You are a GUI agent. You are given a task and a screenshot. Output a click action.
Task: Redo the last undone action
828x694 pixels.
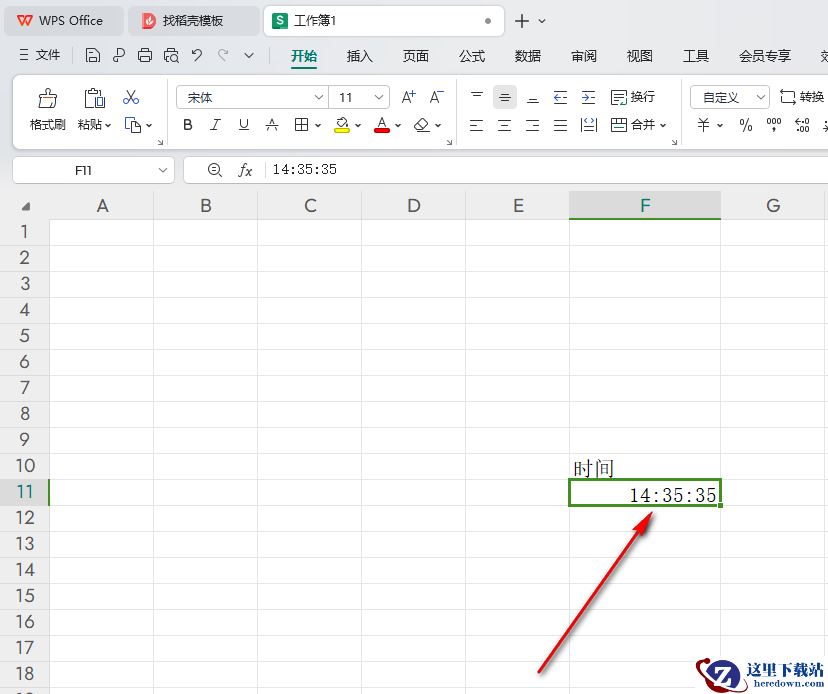coord(223,55)
